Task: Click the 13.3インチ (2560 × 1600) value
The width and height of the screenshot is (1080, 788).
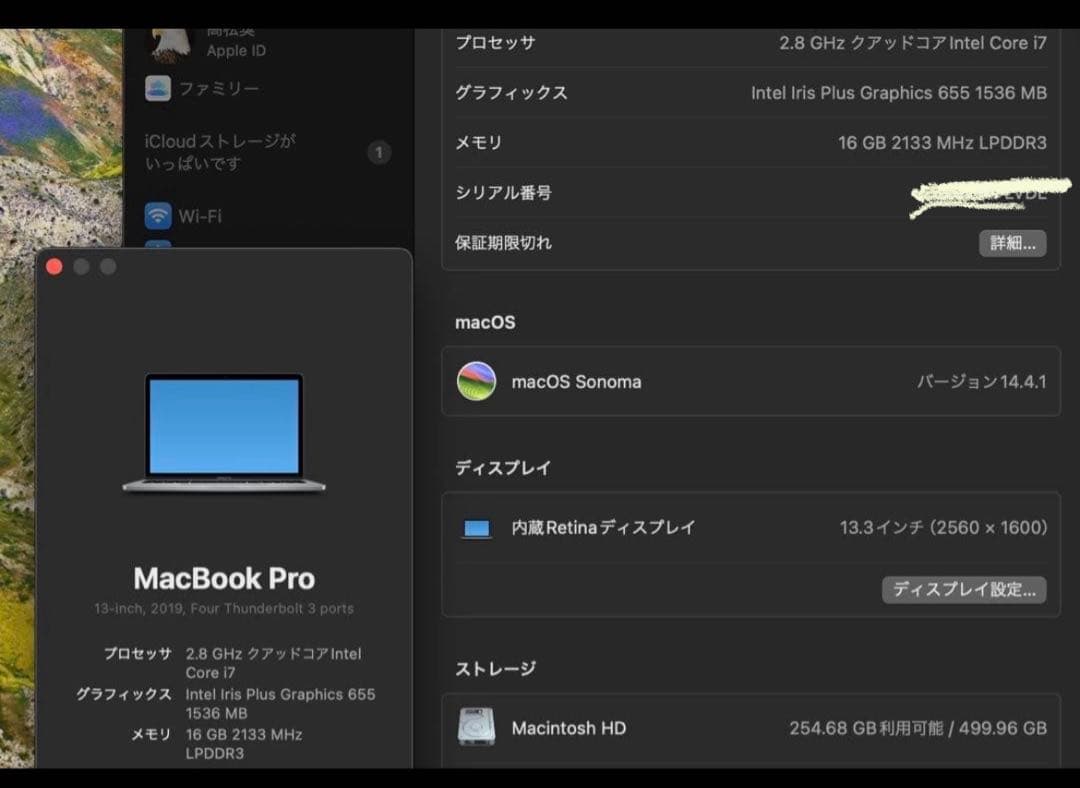Action: click(944, 528)
